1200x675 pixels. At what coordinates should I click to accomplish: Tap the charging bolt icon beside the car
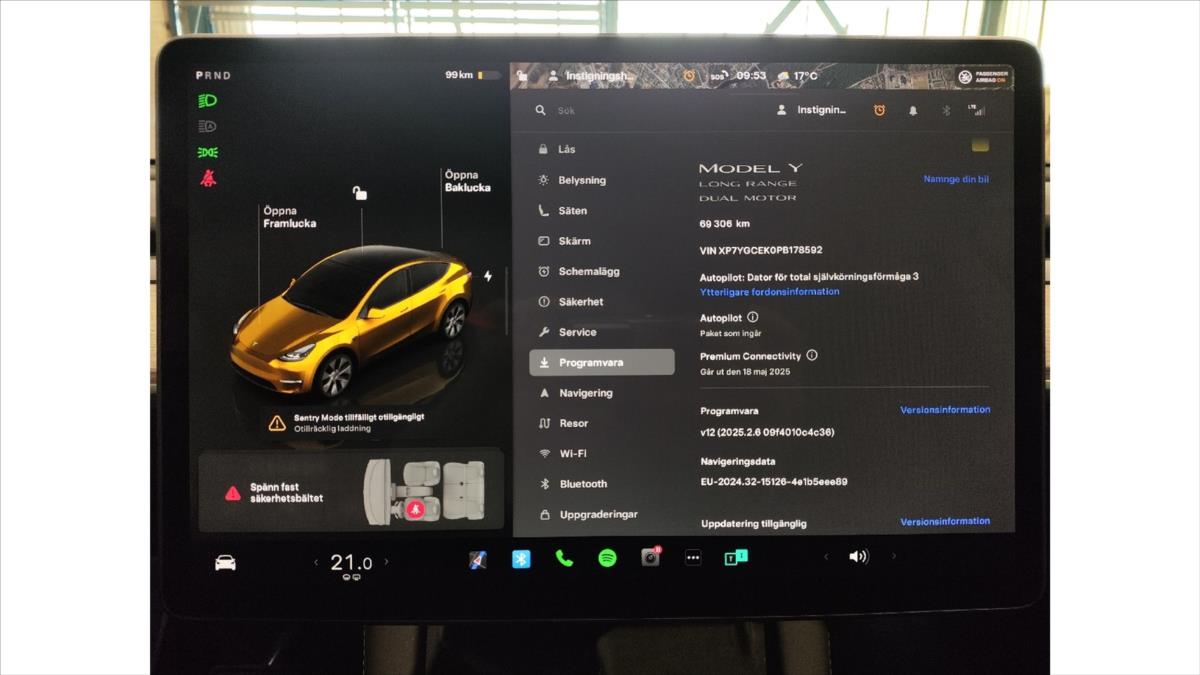pos(488,276)
